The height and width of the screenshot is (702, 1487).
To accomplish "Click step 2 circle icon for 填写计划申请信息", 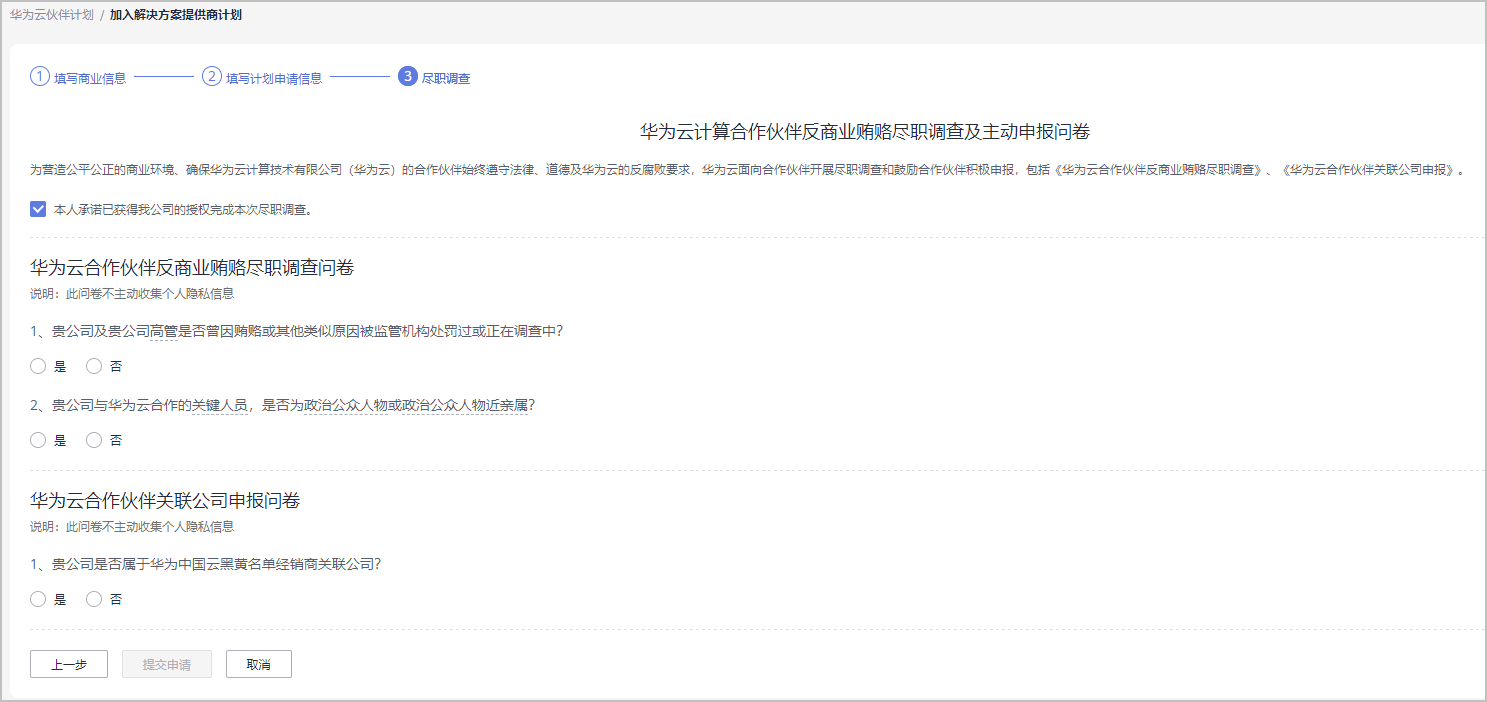I will pyautogui.click(x=212, y=77).
